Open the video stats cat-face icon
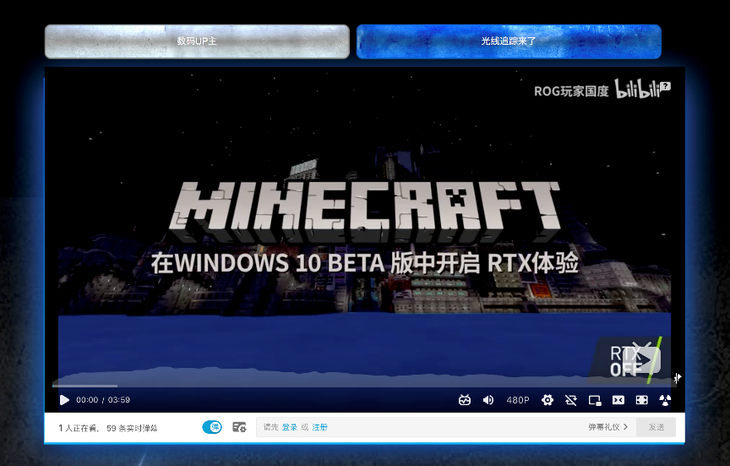This screenshot has width=730, height=466. coord(464,400)
